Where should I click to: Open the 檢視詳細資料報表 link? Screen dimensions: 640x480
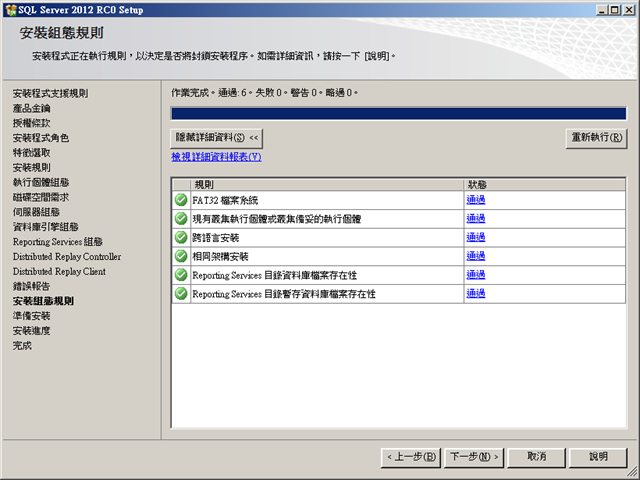[x=216, y=157]
